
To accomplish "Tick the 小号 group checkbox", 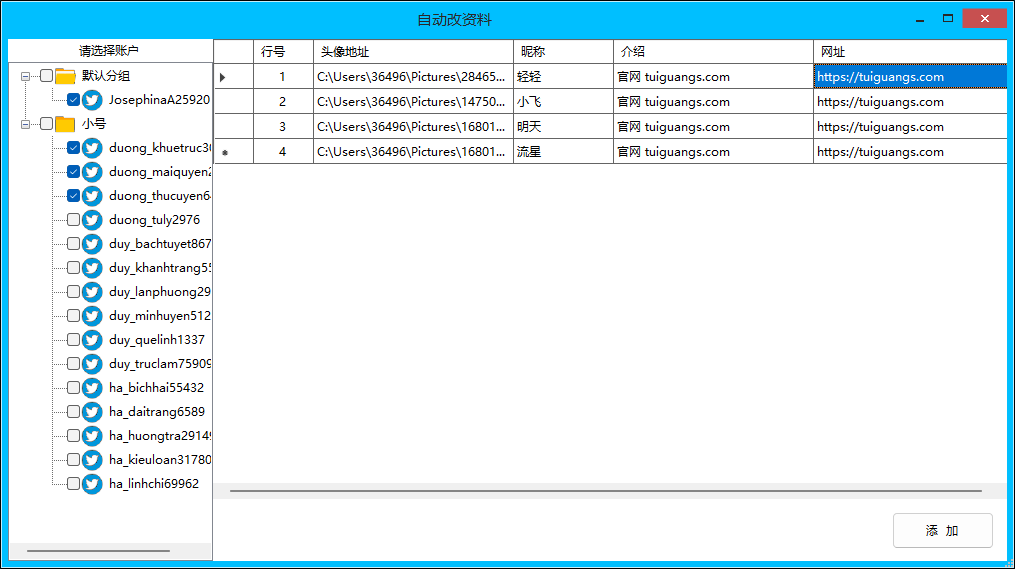I will tap(46, 124).
